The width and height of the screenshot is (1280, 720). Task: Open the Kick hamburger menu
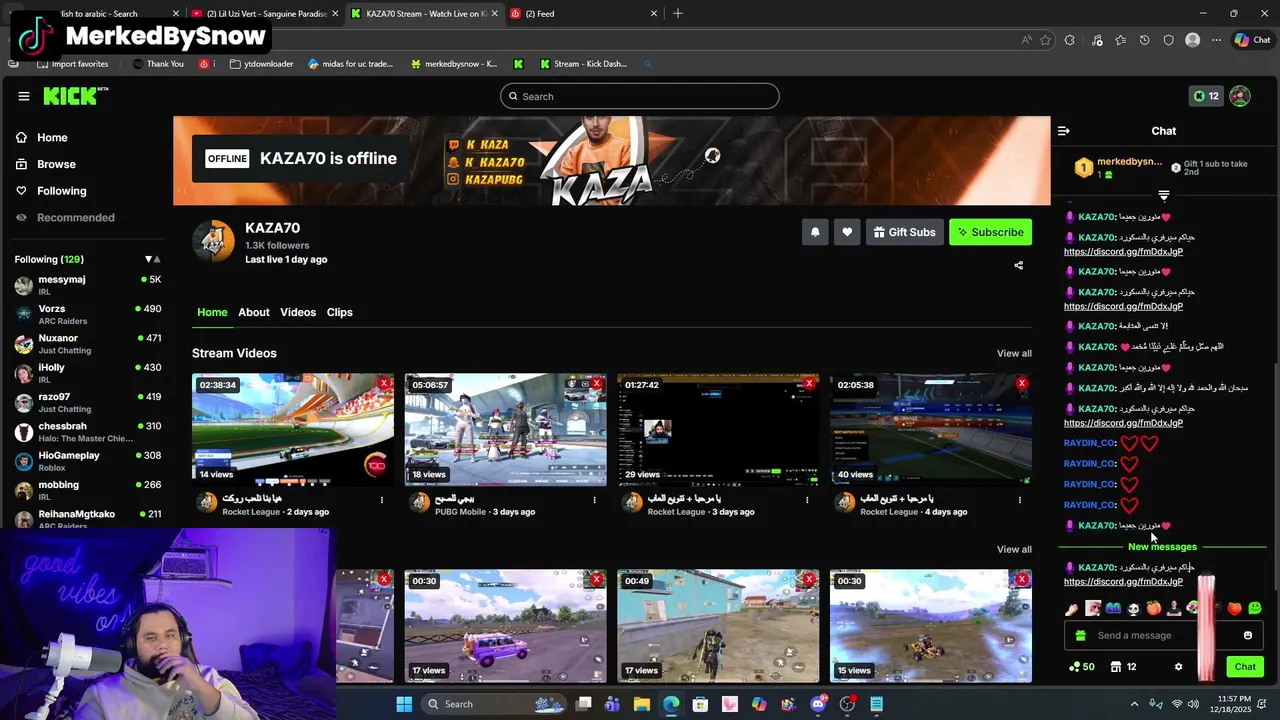23,96
